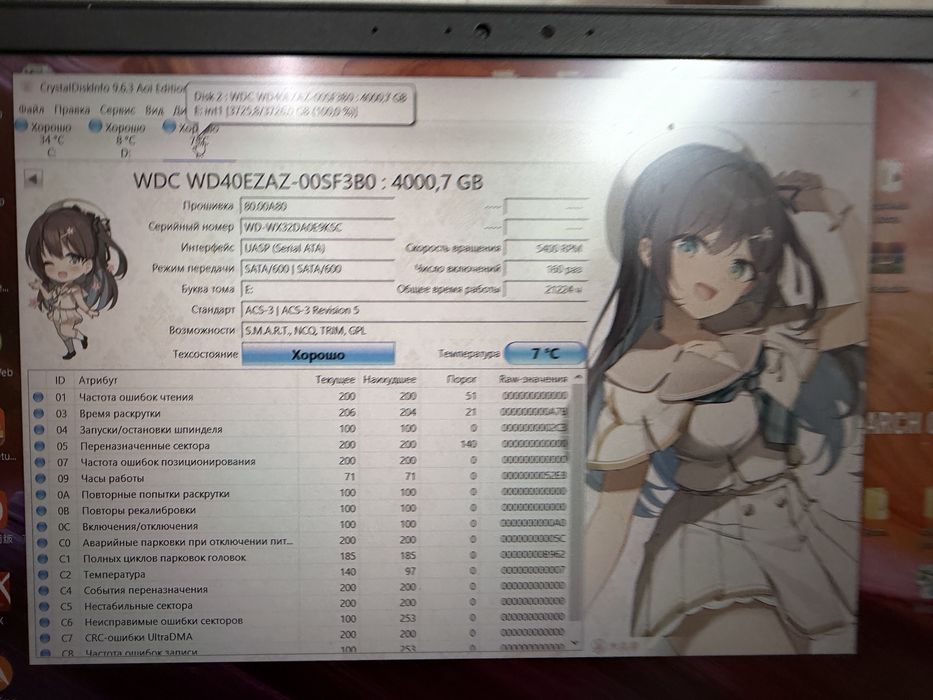The image size is (933, 700).
Task: Select row 'Частота ошибок позиционирования'
Action: point(300,461)
